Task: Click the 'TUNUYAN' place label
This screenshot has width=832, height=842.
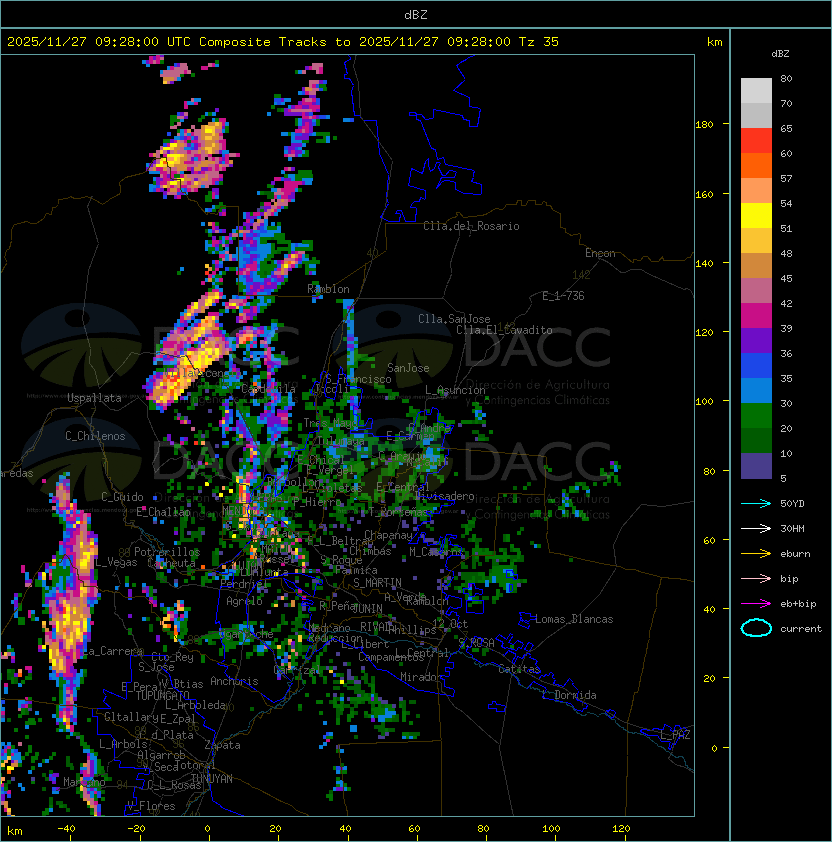Action: click(212, 779)
